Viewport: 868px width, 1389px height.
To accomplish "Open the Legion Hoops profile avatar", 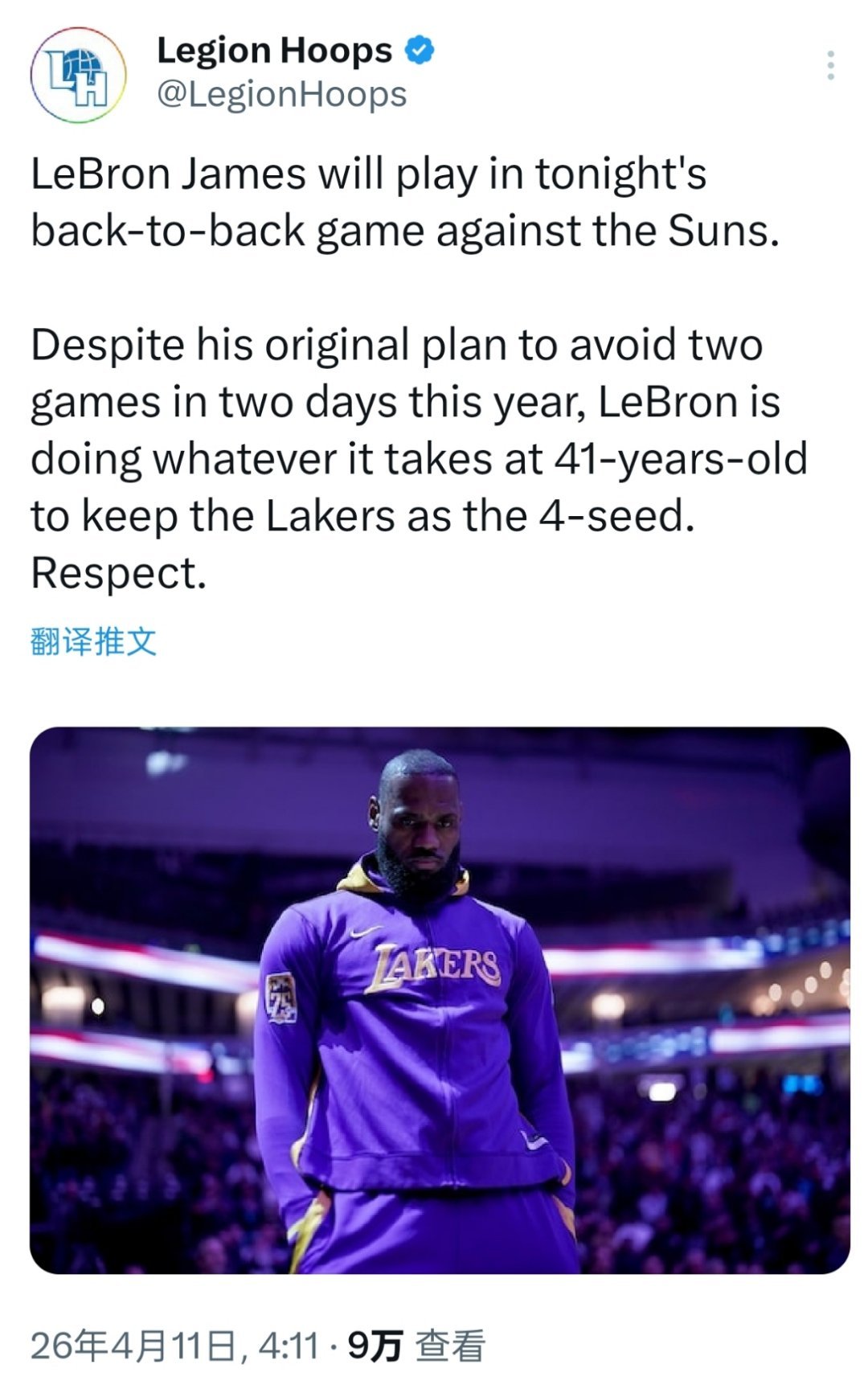I will tap(78, 75).
